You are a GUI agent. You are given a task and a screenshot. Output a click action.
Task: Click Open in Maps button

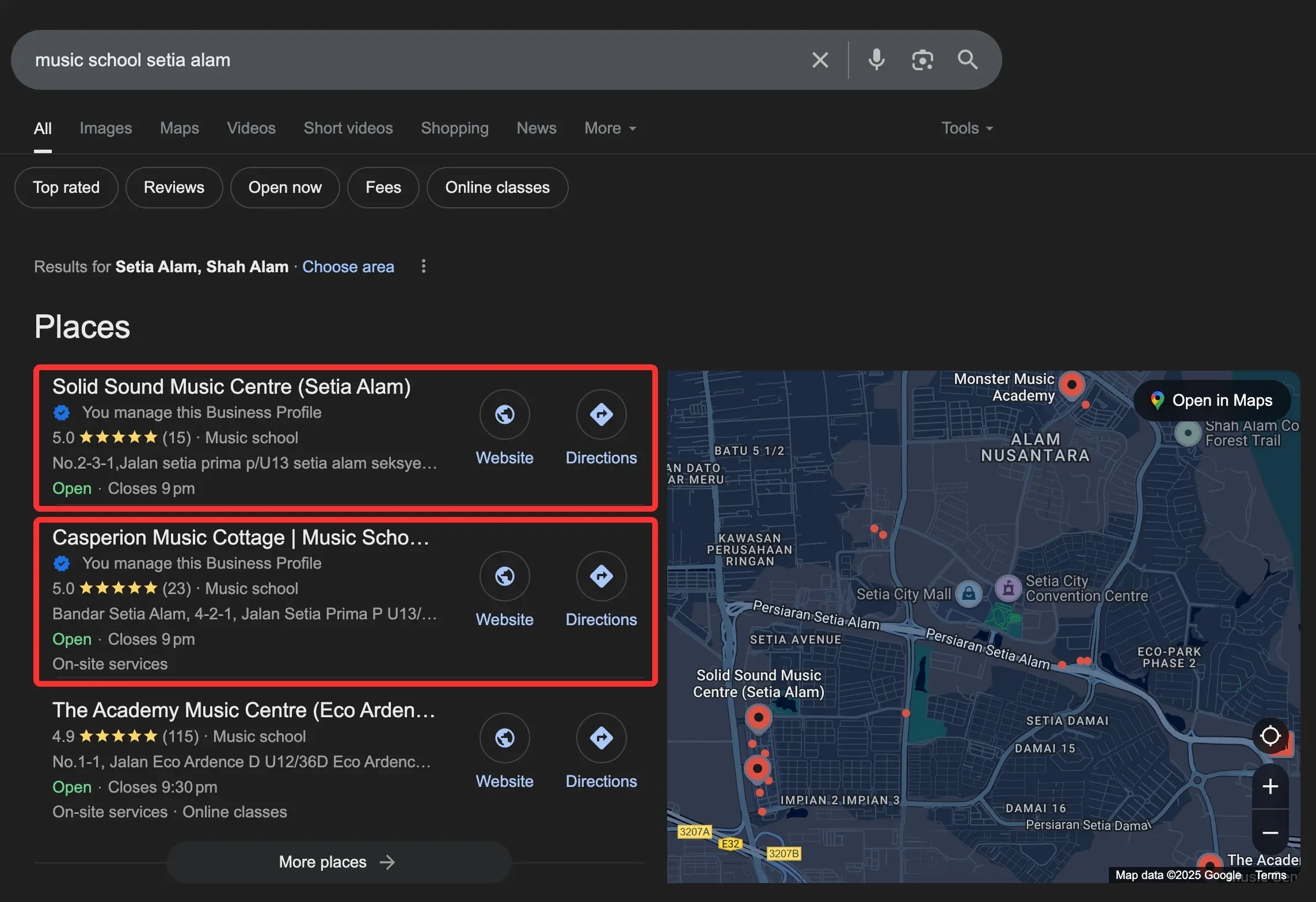point(1212,400)
